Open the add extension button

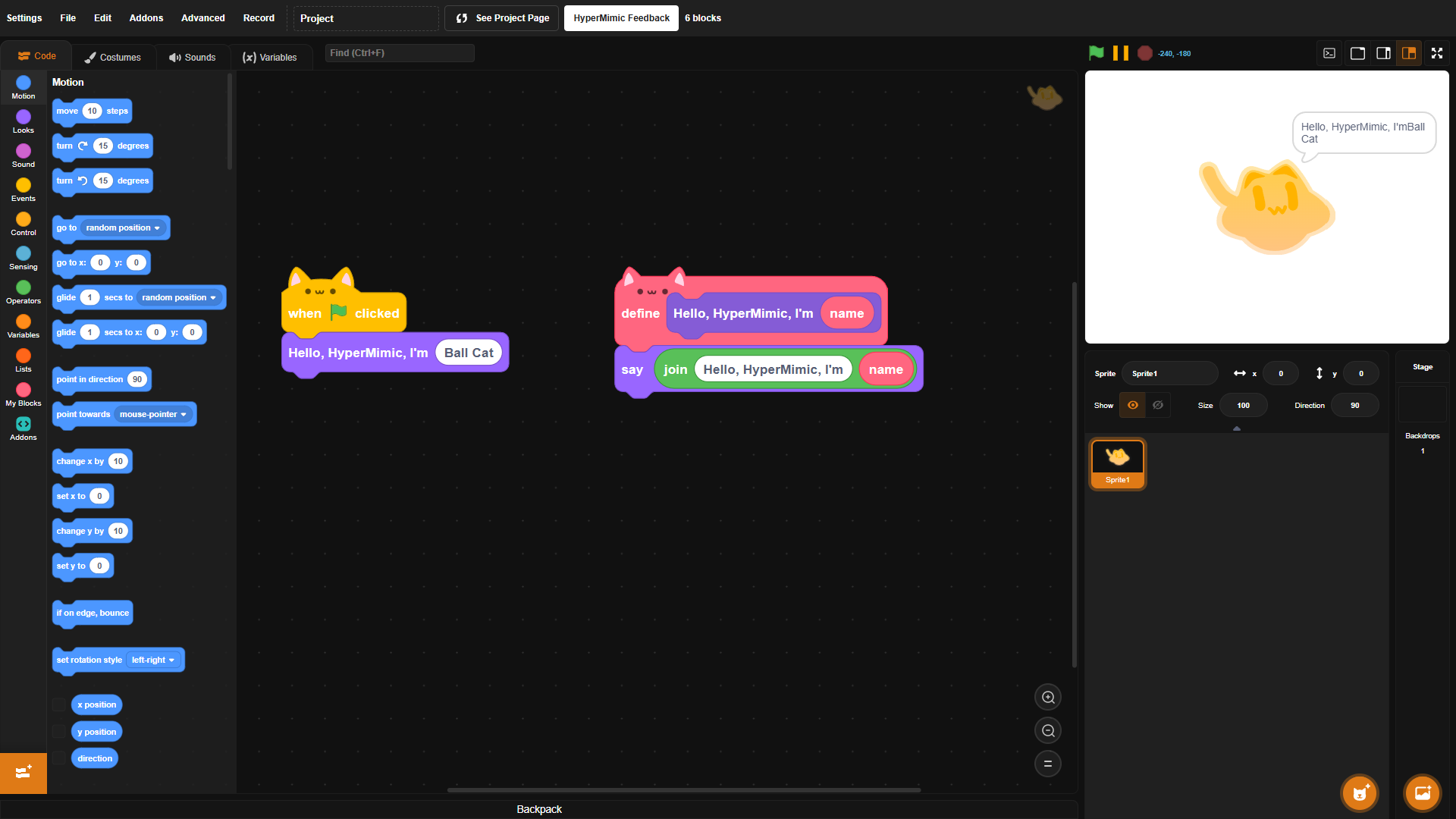point(24,773)
